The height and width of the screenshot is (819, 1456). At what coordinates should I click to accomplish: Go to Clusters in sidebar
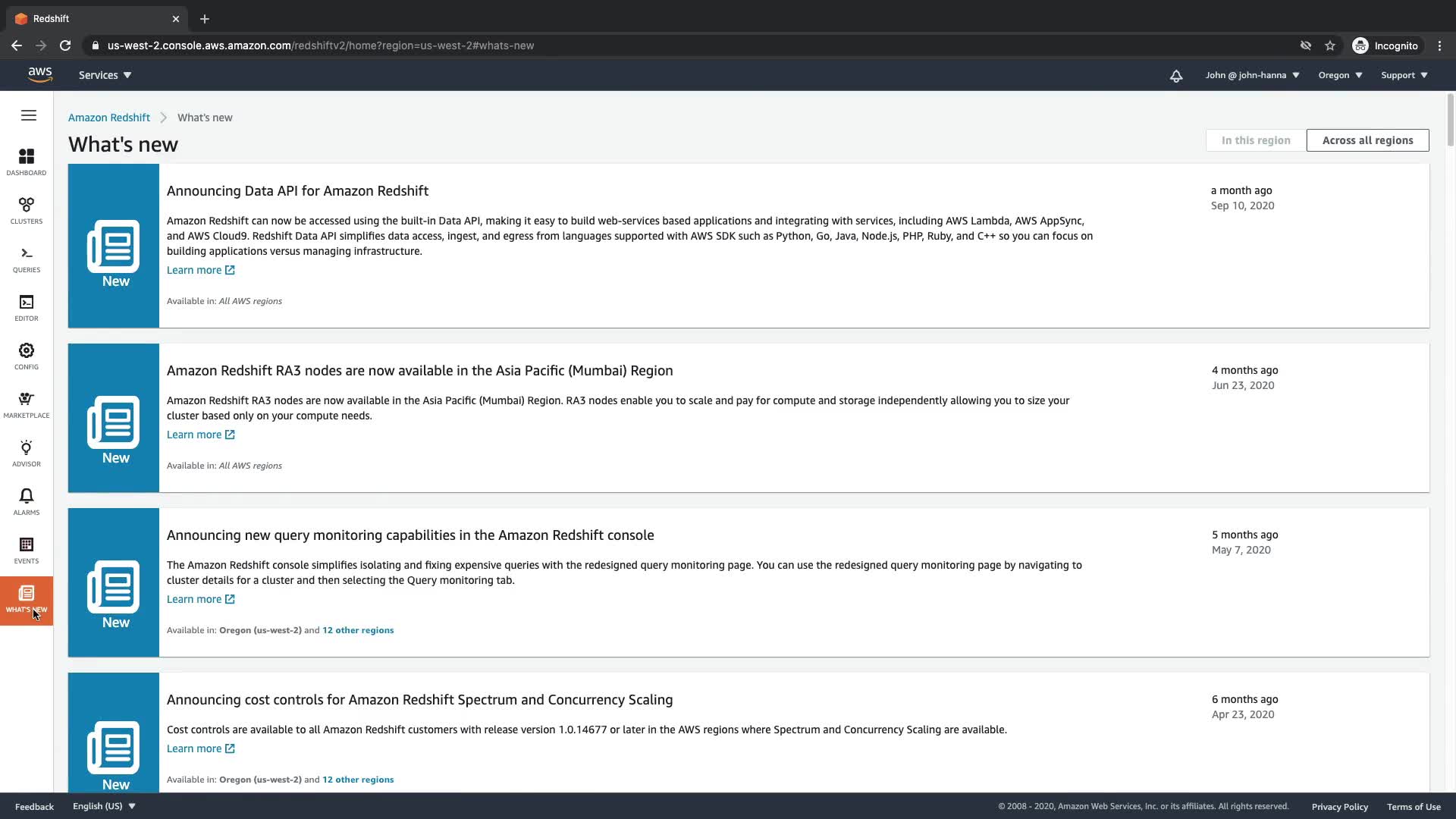pos(27,210)
